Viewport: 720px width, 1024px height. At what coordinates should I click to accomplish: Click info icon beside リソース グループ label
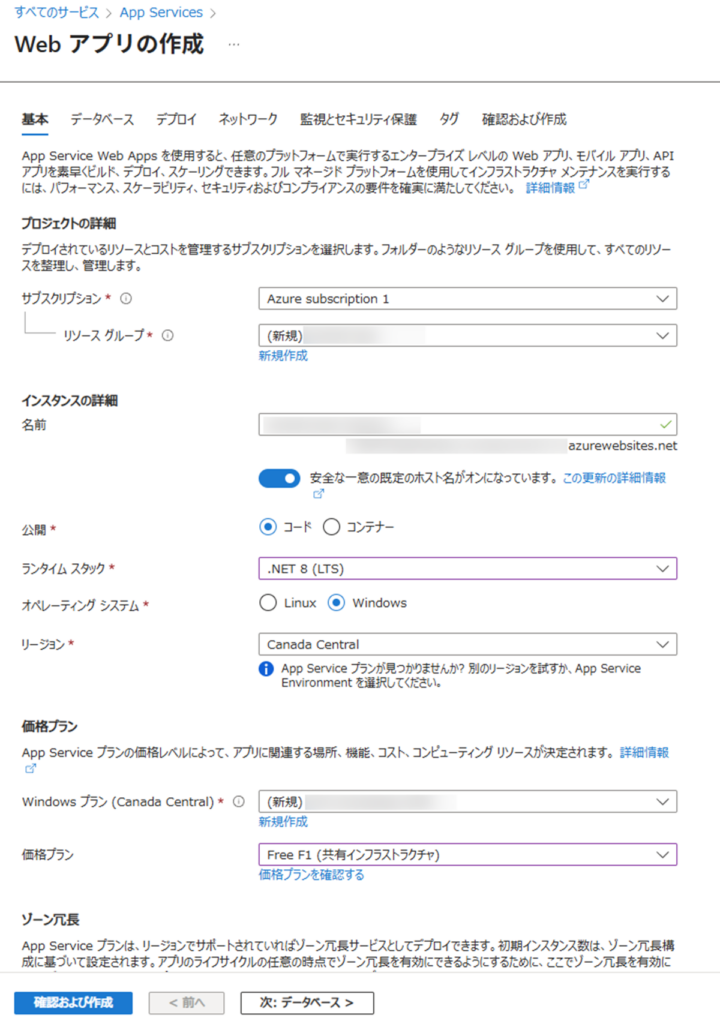167,336
